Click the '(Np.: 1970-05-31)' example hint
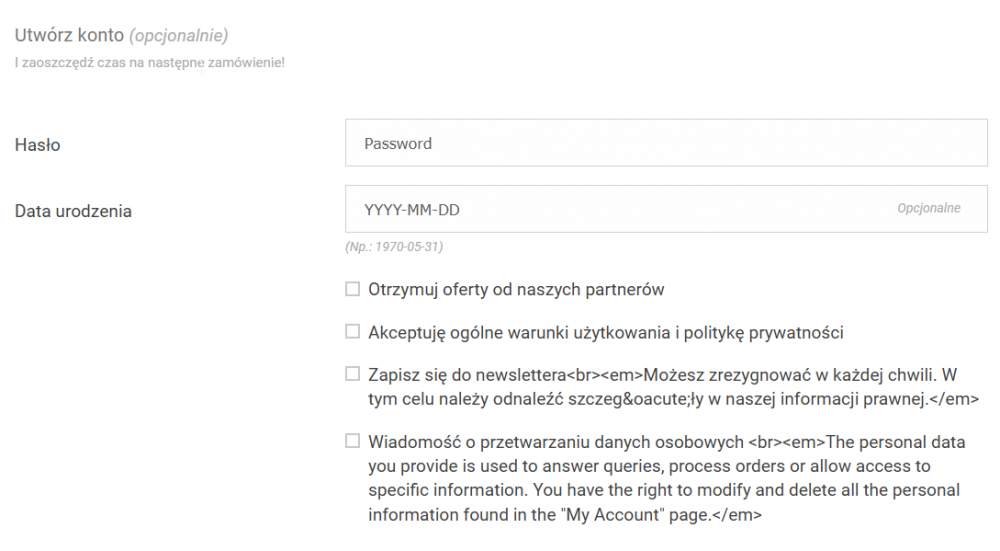The image size is (1000, 551). [394, 247]
